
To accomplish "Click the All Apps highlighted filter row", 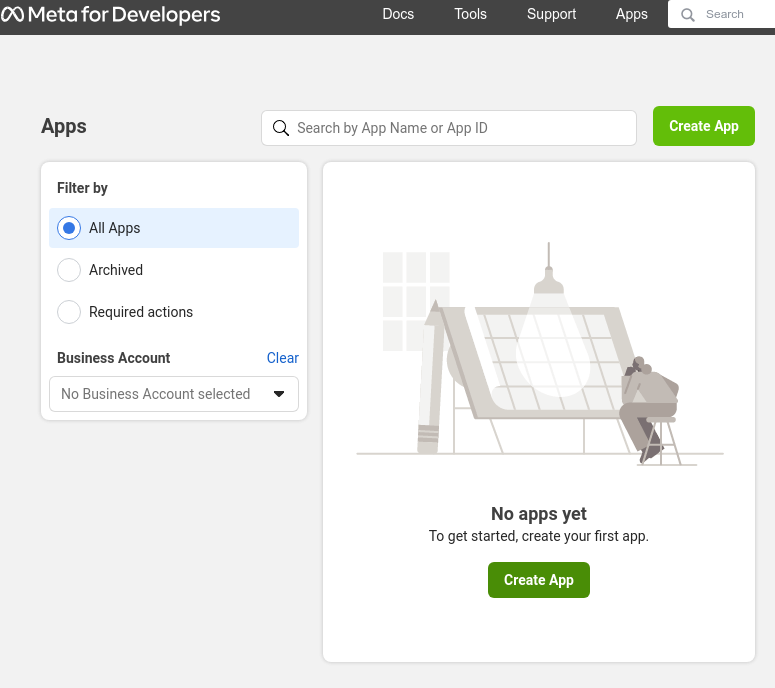I will pos(174,228).
